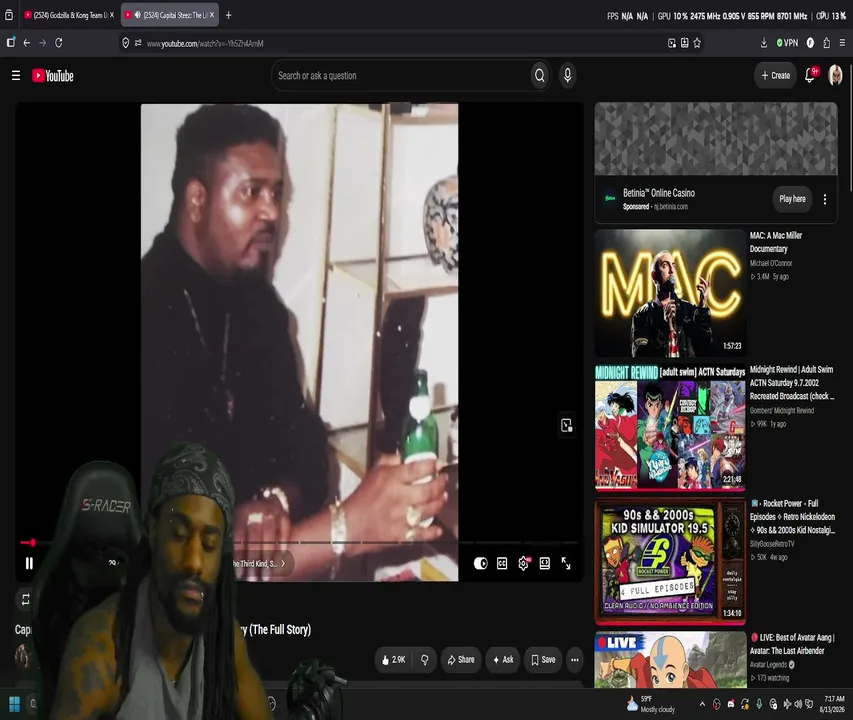Open the browser downloads icon
The height and width of the screenshot is (720, 853).
pyautogui.click(x=764, y=43)
